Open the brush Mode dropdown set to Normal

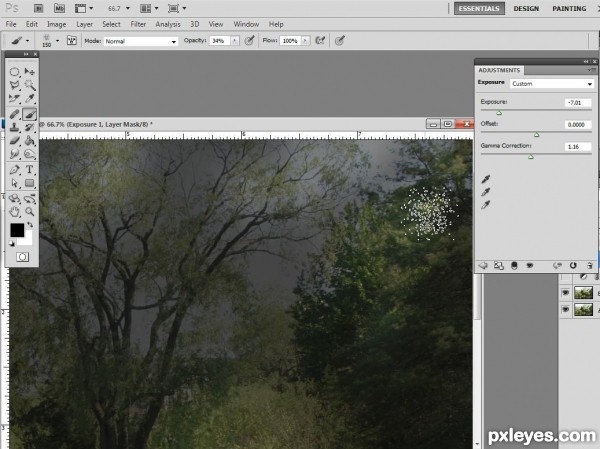(x=141, y=41)
